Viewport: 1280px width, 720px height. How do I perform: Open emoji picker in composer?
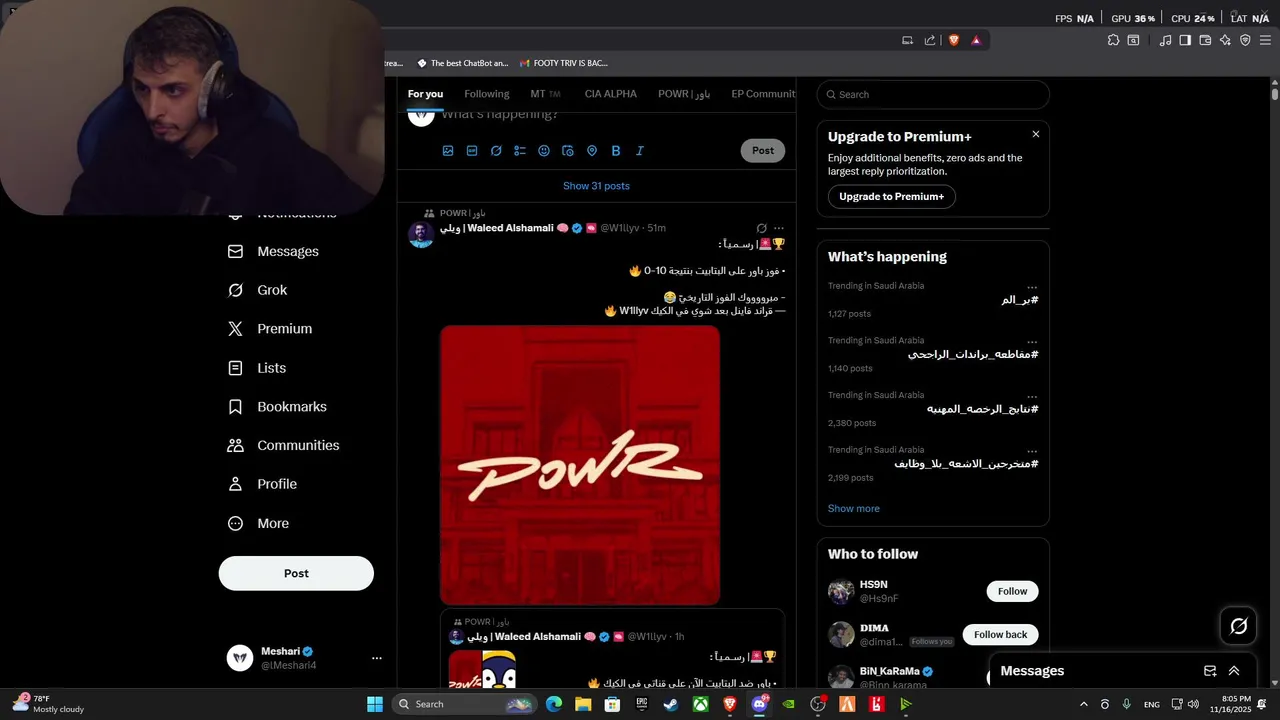[x=544, y=151]
